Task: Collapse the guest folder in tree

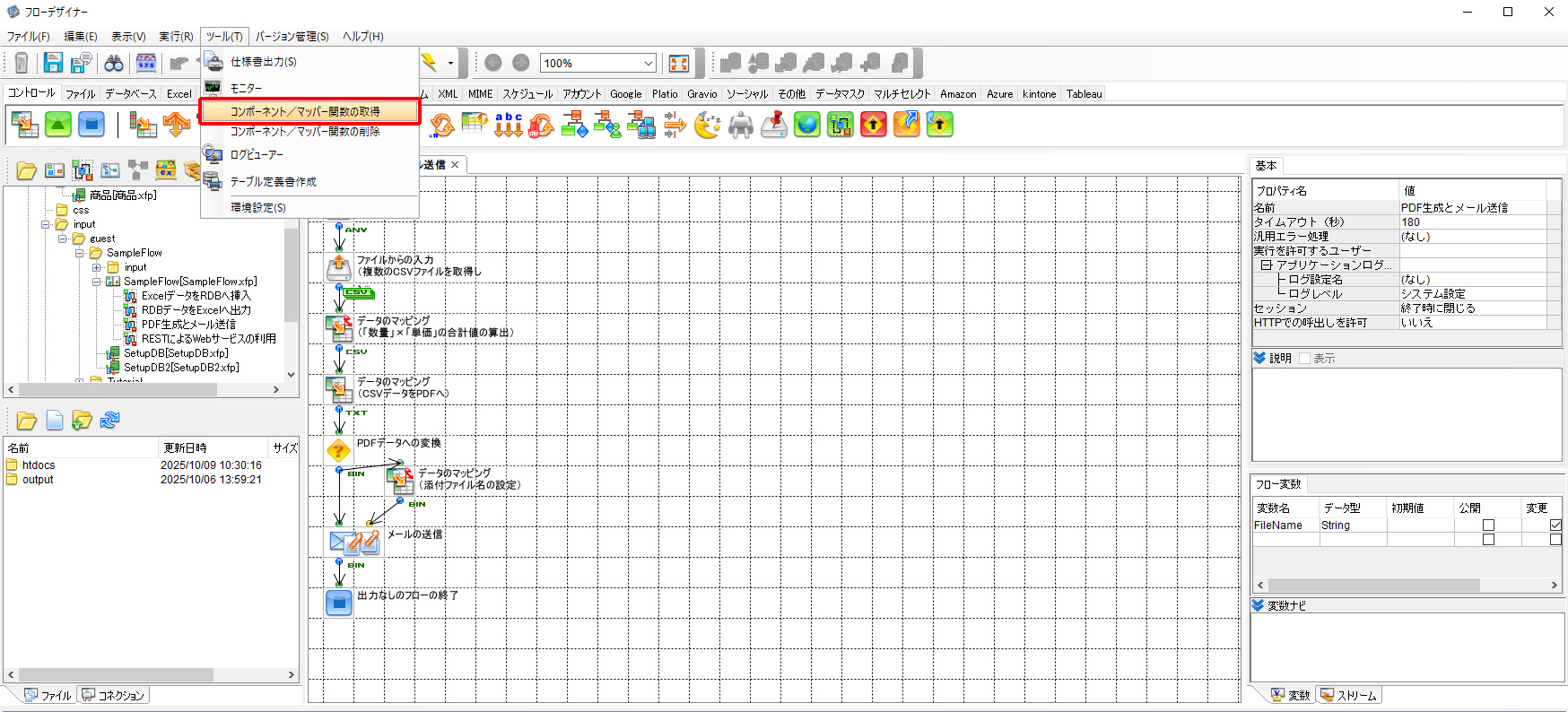Action: click(x=63, y=239)
